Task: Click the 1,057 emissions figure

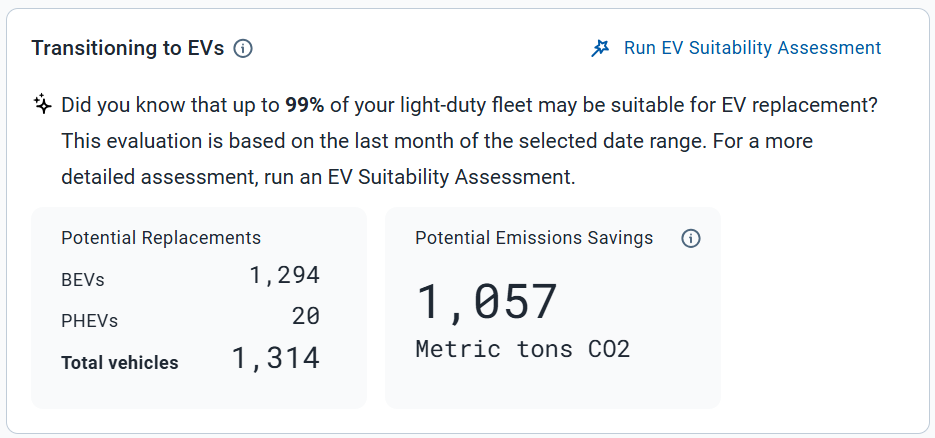Action: (487, 303)
